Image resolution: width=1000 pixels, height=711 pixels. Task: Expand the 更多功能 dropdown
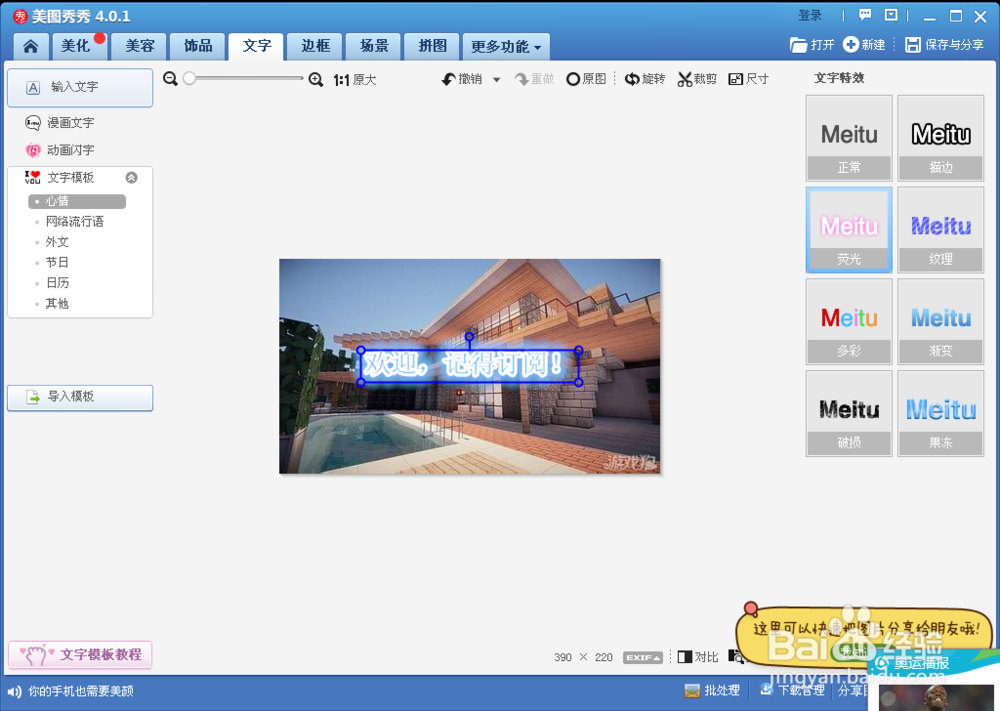coord(506,47)
